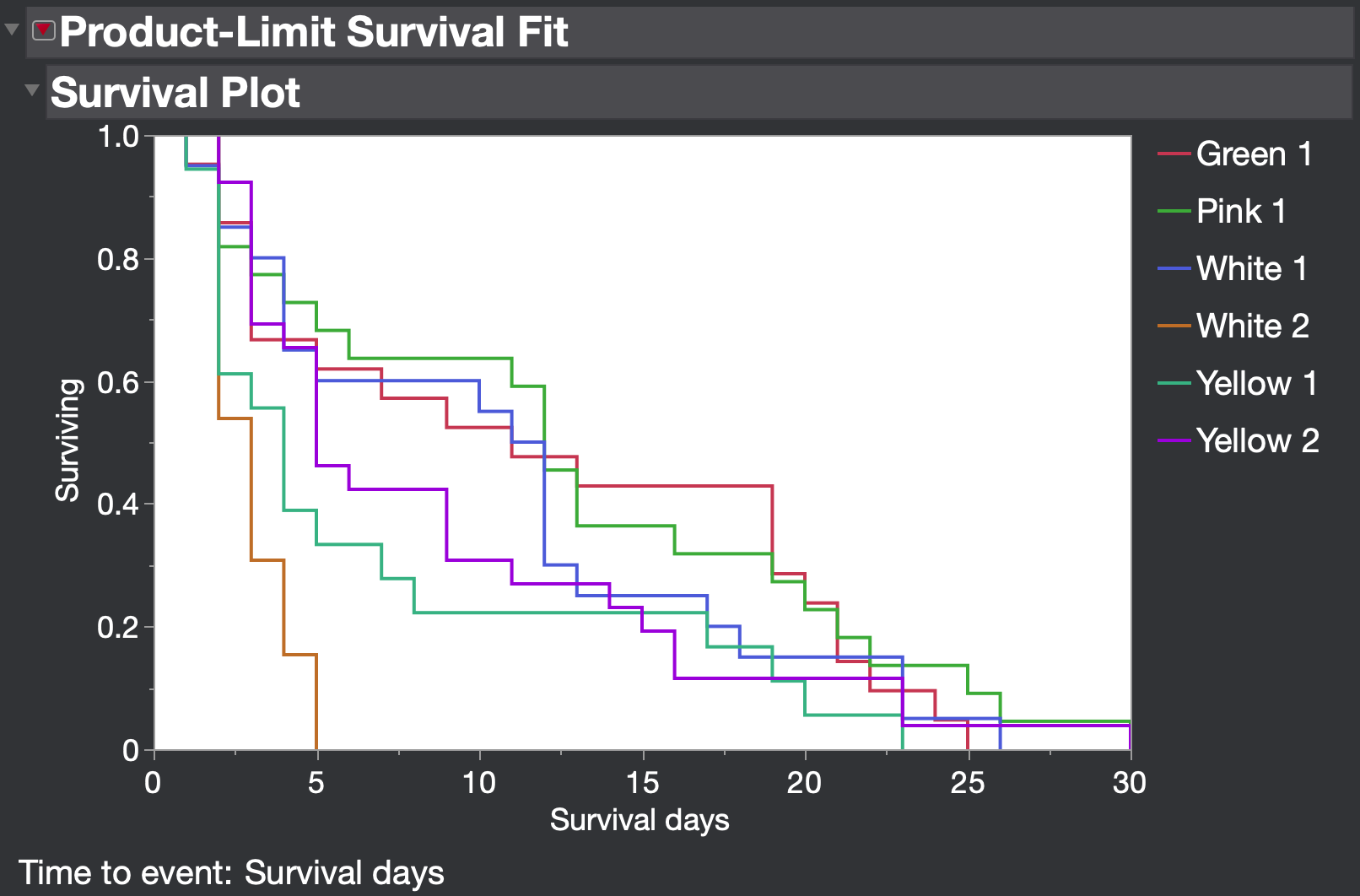This screenshot has height=896, width=1360.
Task: Click the Yellow 1 legend line swatch
Action: (1173, 382)
